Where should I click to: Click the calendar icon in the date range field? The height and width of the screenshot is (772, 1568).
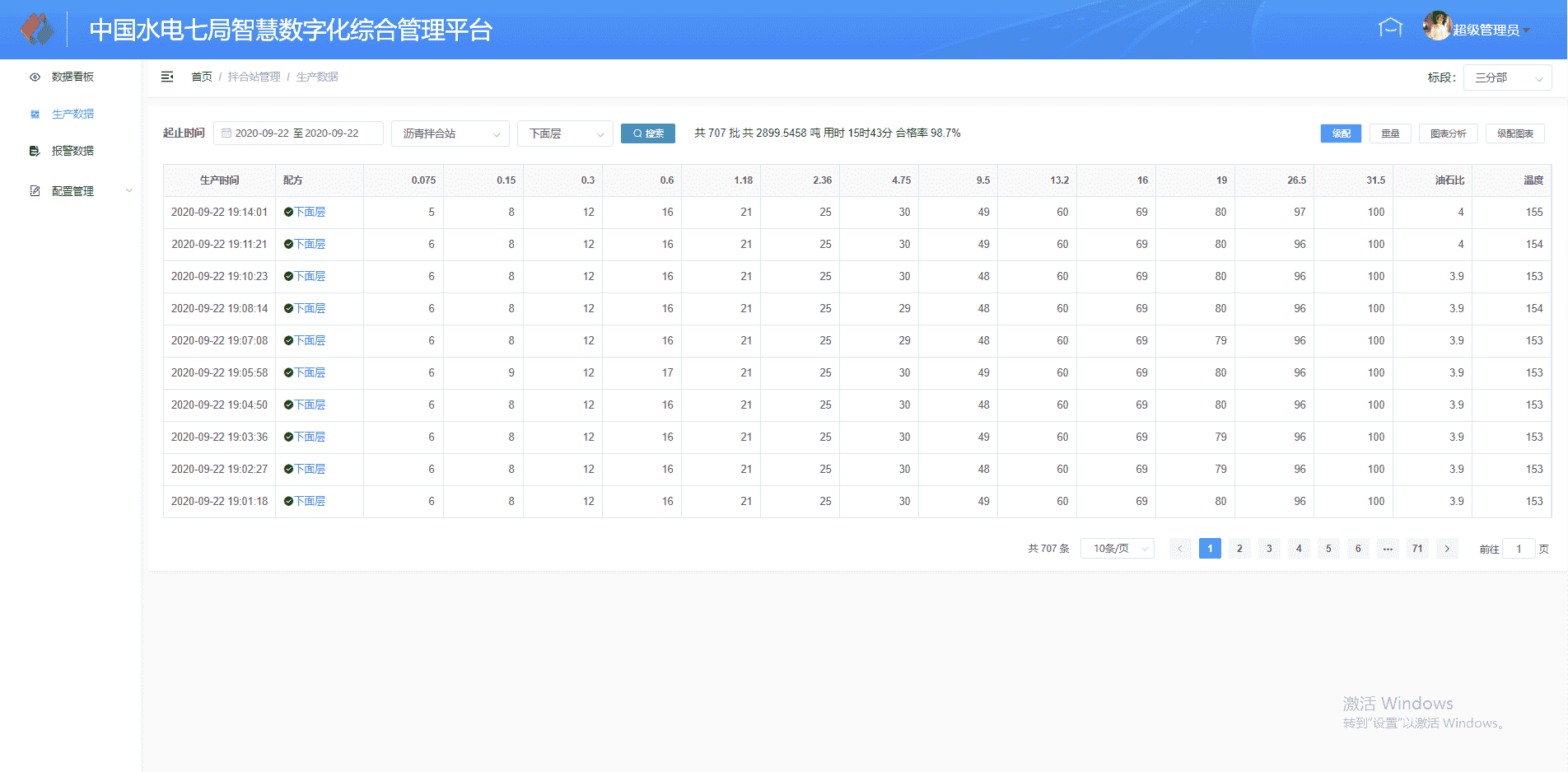pos(226,133)
